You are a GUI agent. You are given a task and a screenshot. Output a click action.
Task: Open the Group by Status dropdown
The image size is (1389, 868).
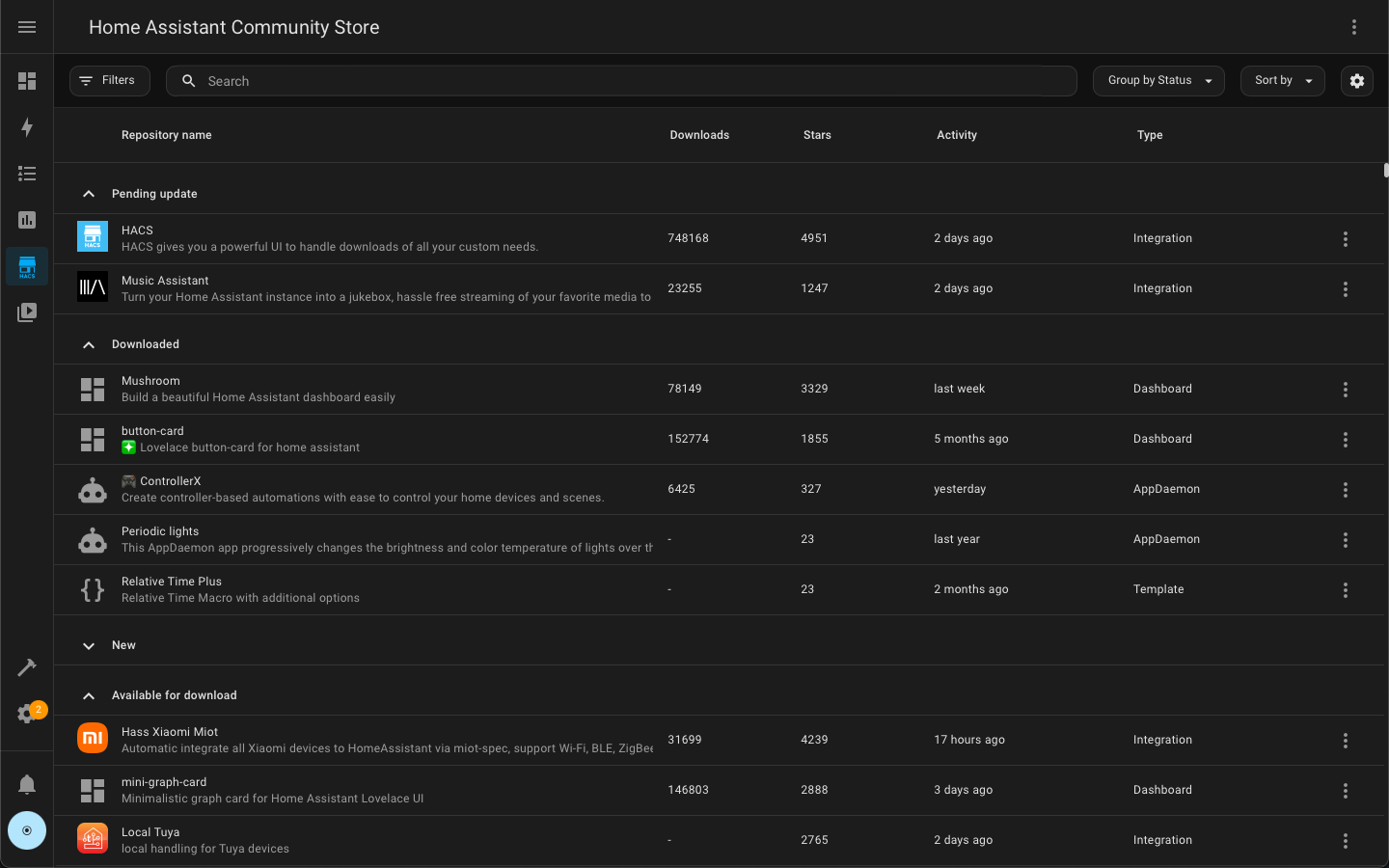[x=1158, y=81]
